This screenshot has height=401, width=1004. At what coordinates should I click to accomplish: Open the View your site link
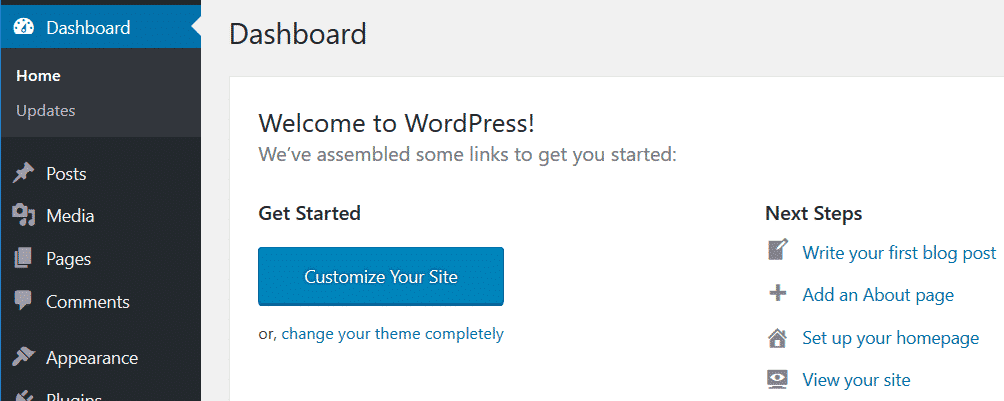pos(856,380)
